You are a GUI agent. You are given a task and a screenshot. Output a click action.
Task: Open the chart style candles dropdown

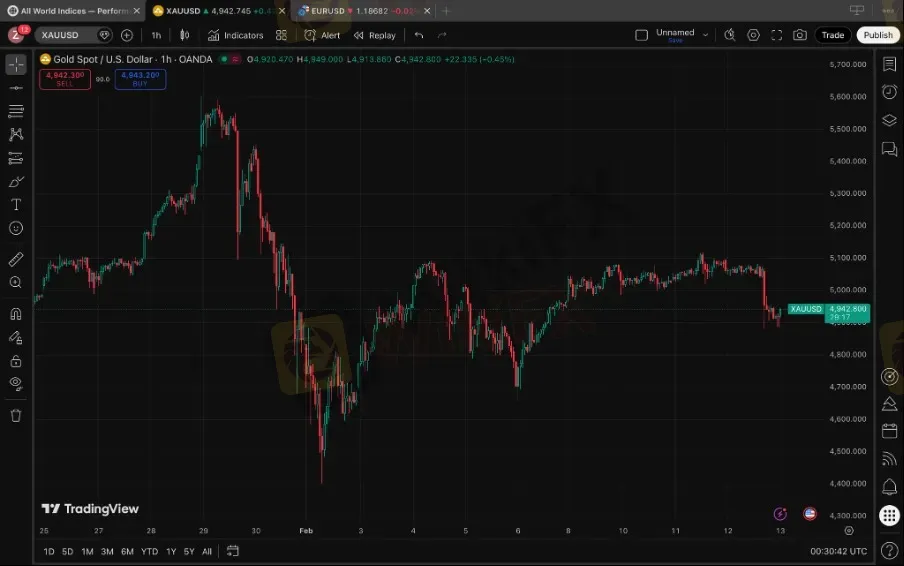(x=184, y=35)
